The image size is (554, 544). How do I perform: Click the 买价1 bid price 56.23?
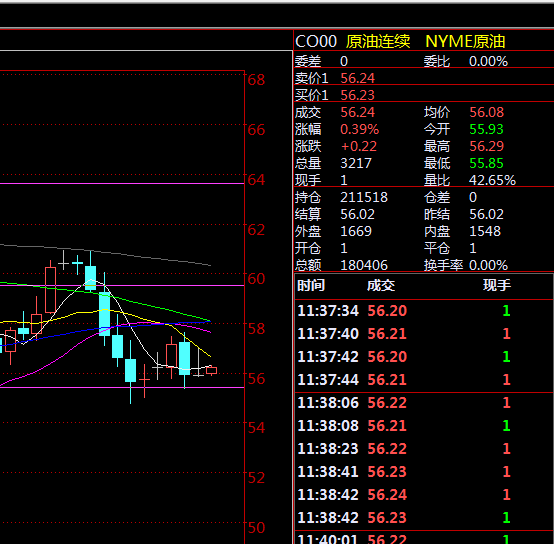coord(357,95)
